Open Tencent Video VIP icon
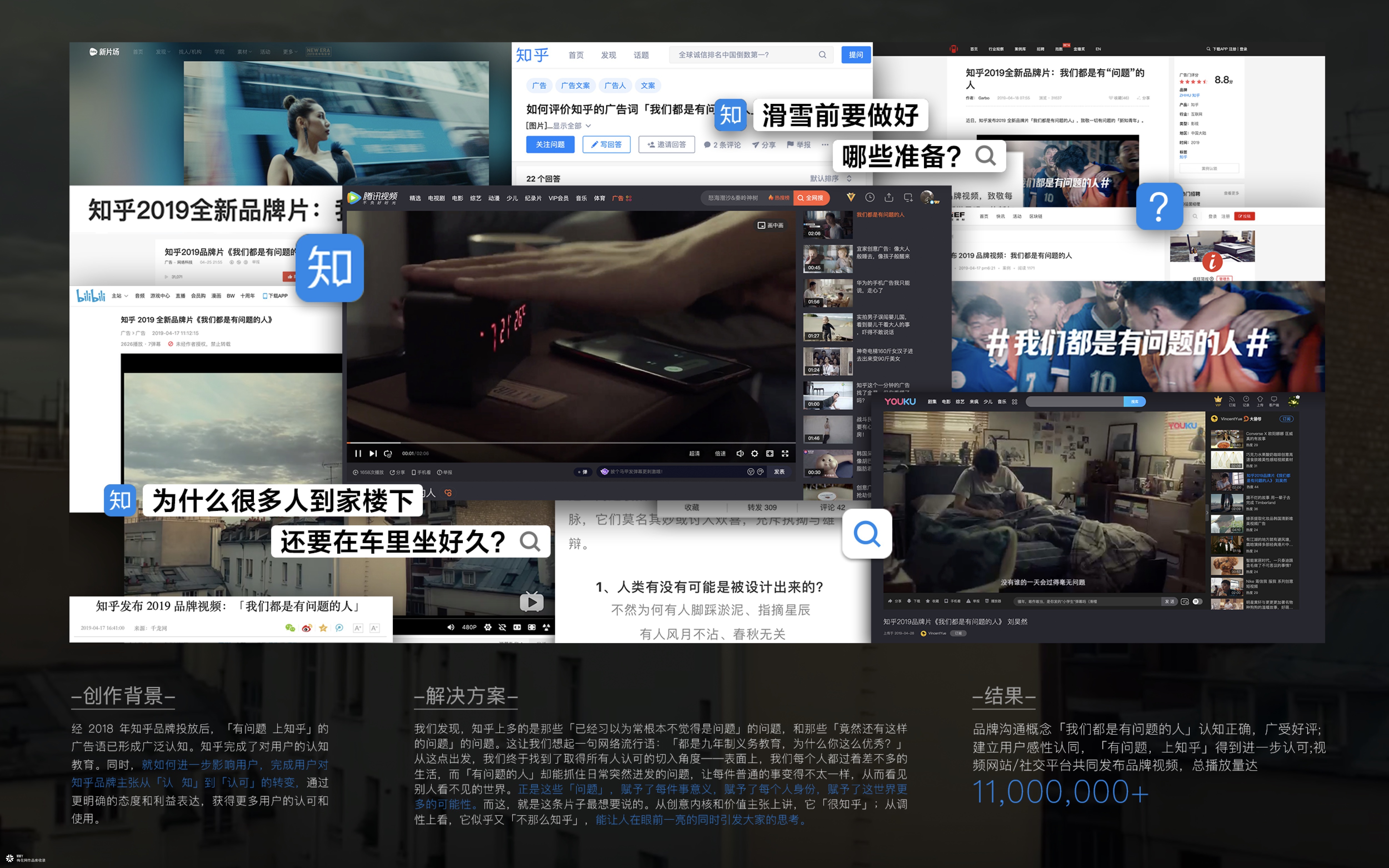 click(x=851, y=197)
